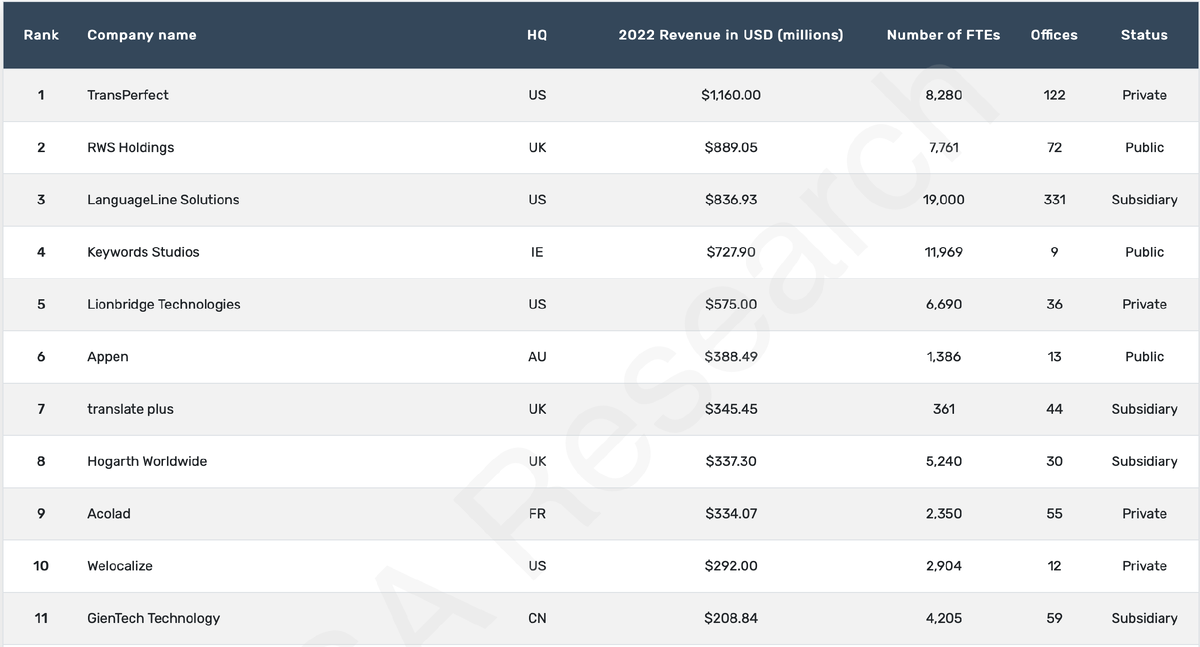1200x647 pixels.
Task: Click the Number of FTEs header
Action: point(943,35)
